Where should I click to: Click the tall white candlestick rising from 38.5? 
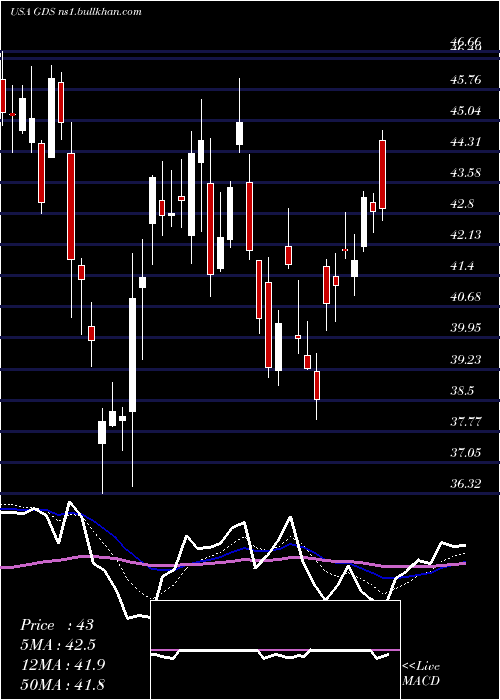(133, 355)
